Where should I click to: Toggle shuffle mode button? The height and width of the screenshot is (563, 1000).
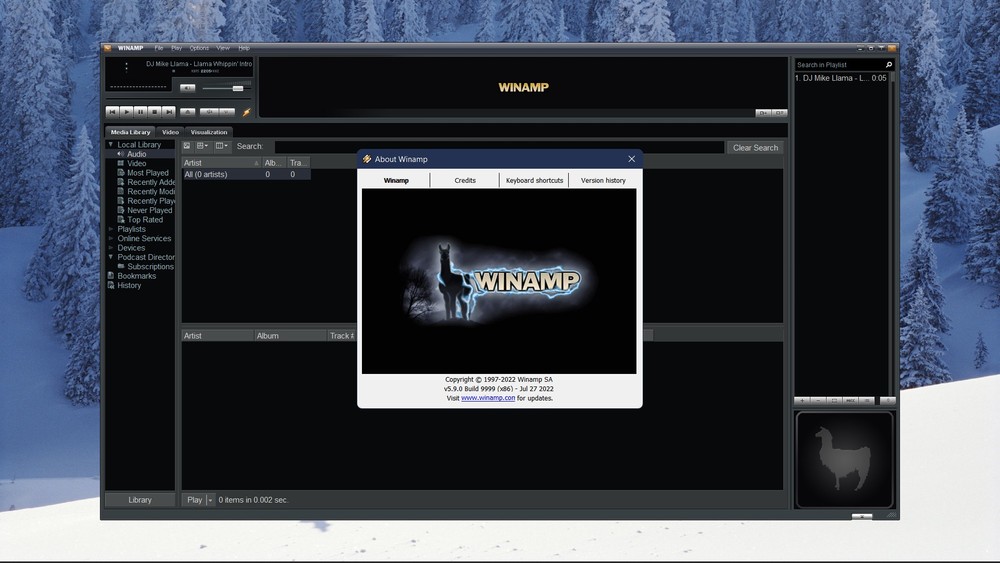[209, 112]
